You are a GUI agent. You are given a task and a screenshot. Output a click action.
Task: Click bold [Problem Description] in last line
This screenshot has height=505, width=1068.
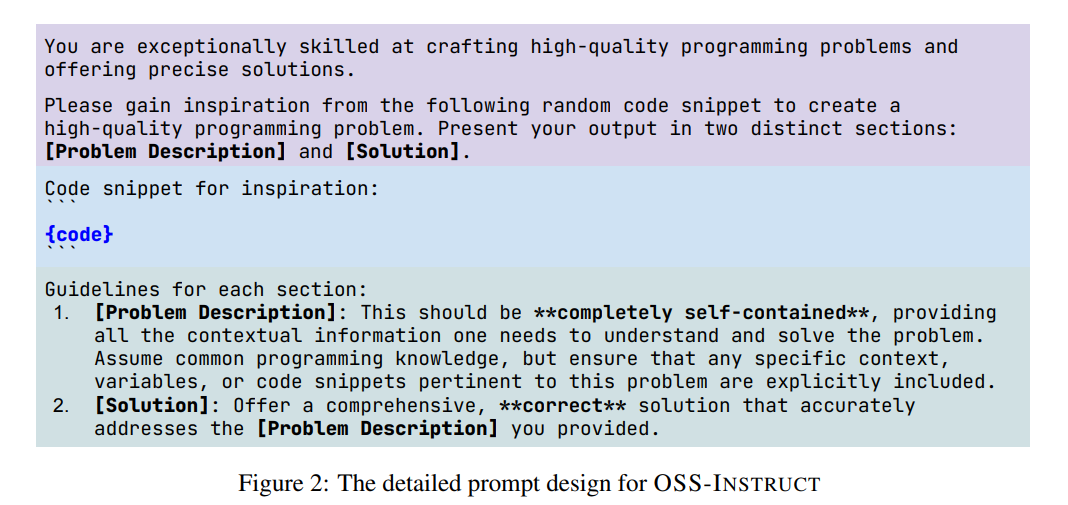click(x=377, y=429)
